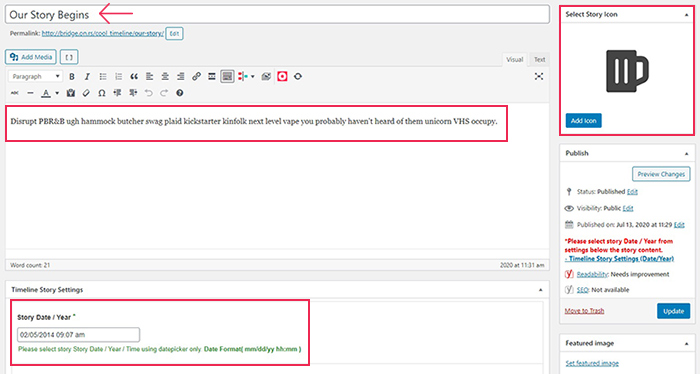Click the Cool Timeline shortcode icon
This screenshot has width=700, height=374.
[242, 77]
